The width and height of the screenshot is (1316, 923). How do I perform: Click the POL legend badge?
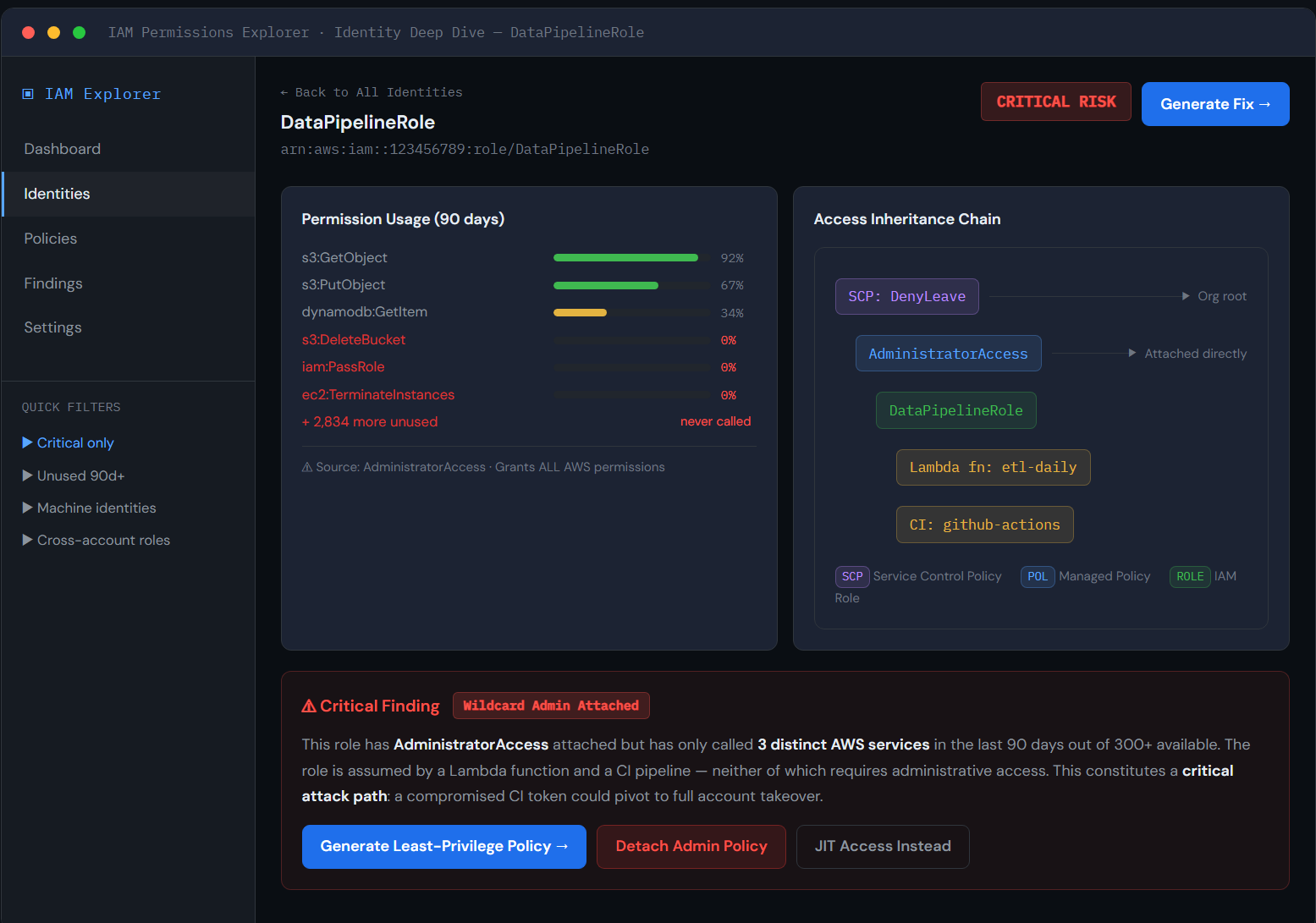coord(1038,576)
